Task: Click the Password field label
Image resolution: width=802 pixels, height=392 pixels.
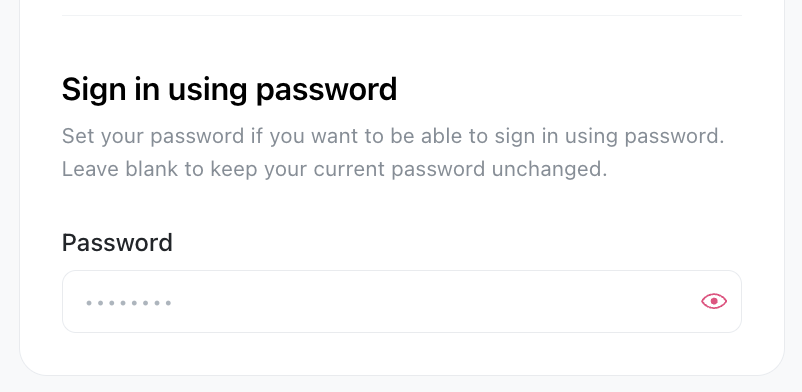Action: (117, 243)
